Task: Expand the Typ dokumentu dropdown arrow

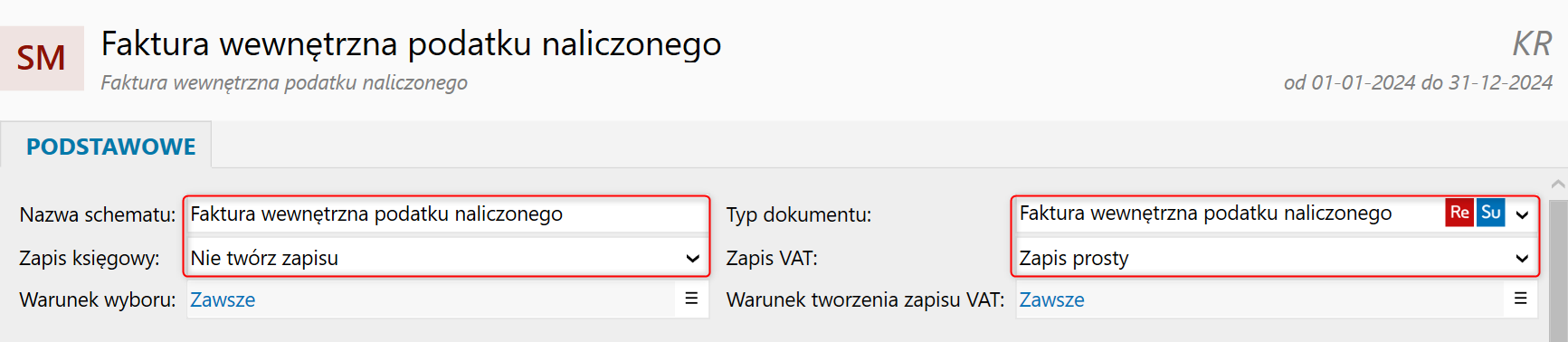Action: (x=1522, y=214)
